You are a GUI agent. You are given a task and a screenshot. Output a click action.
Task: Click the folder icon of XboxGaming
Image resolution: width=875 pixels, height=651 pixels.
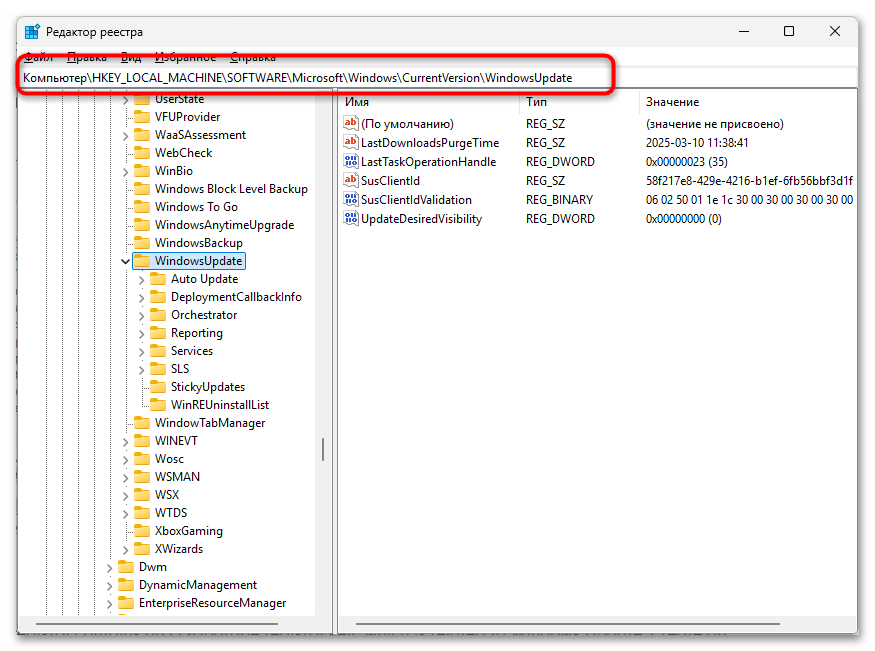coord(142,531)
